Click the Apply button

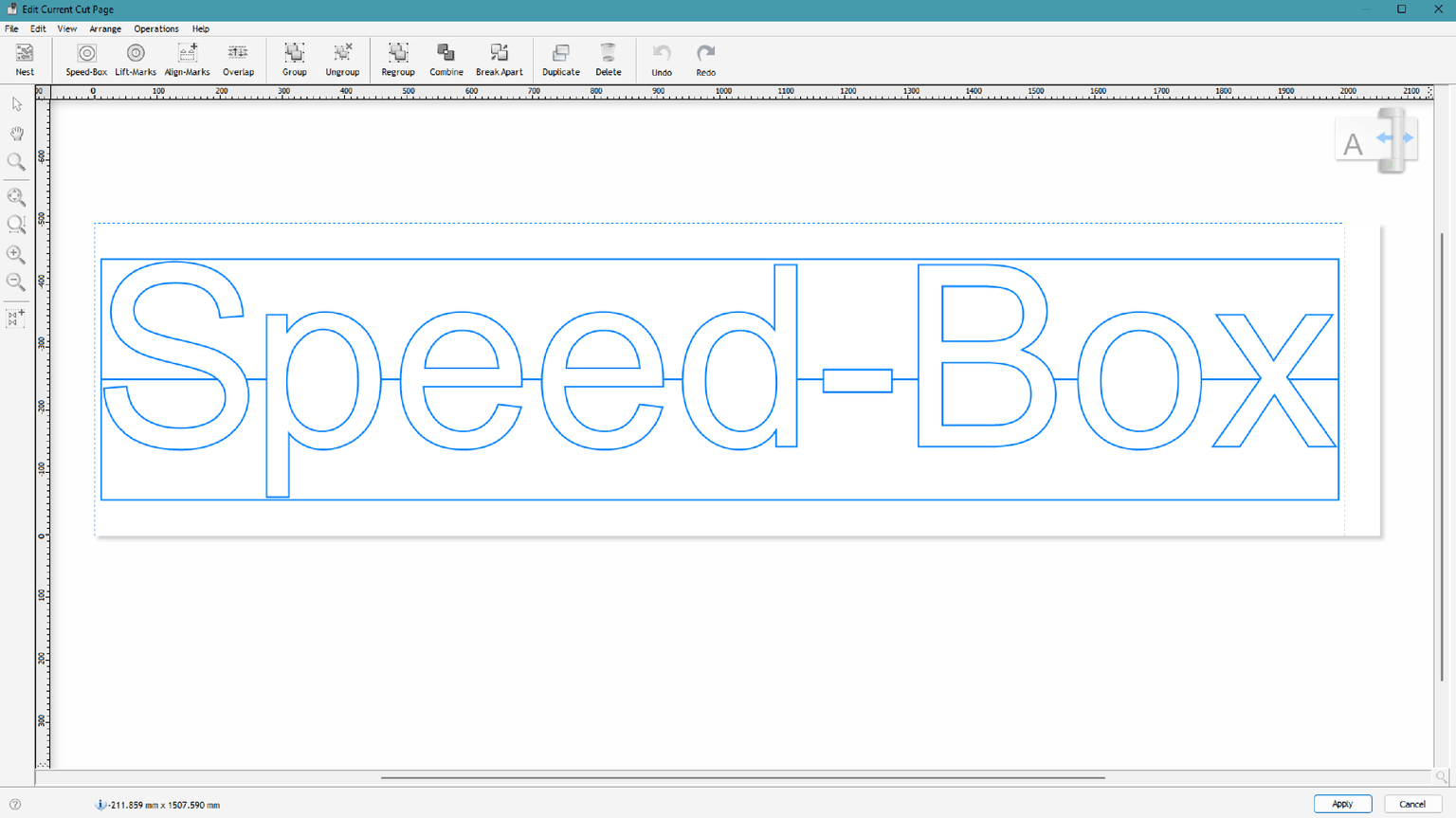point(1342,804)
